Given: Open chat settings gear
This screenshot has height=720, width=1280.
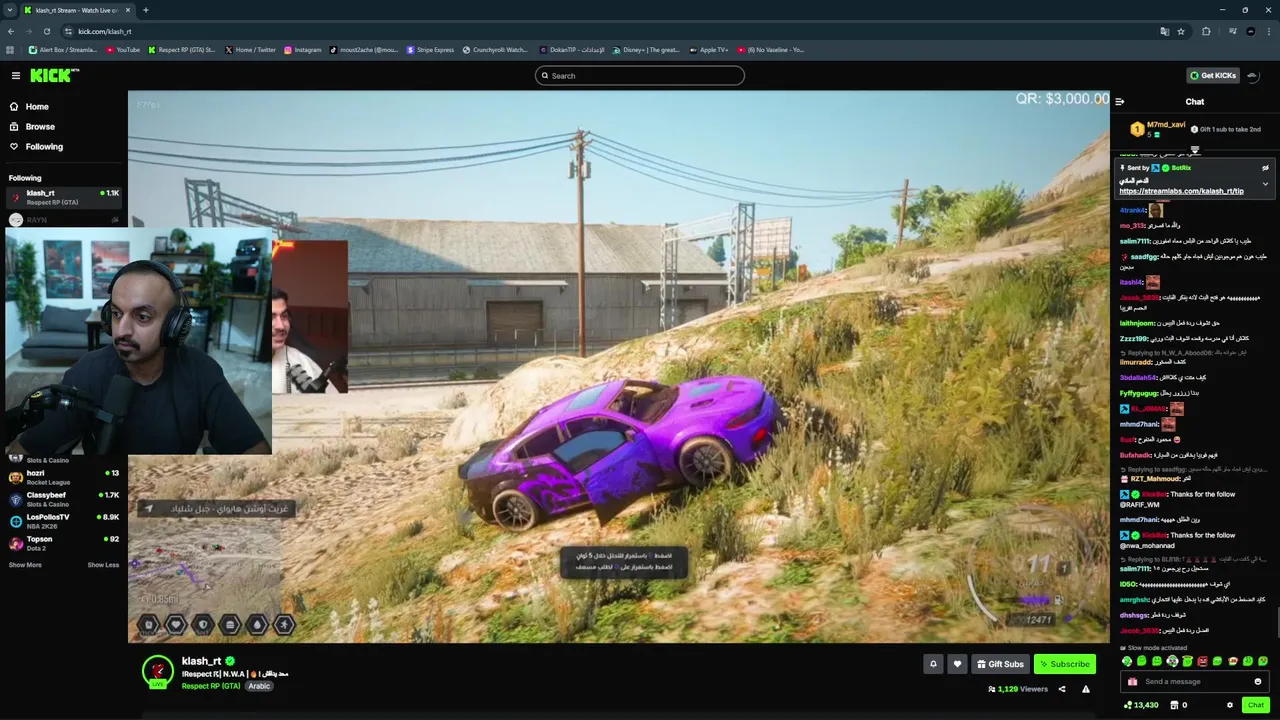Looking at the screenshot, I should coord(1230,705).
